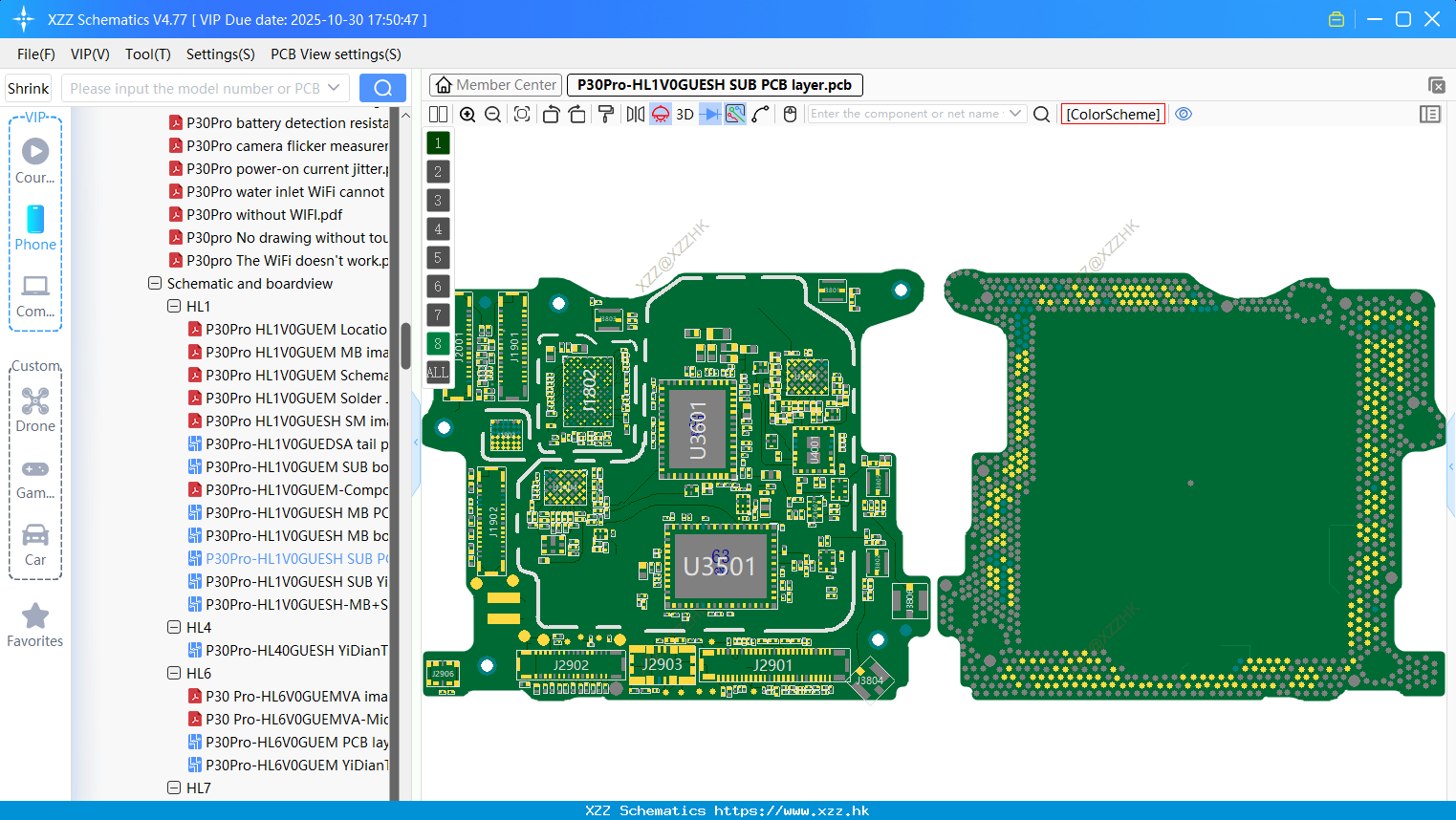The image size is (1456, 820).
Task: Open the Courses sidebar icon
Action: point(35,161)
